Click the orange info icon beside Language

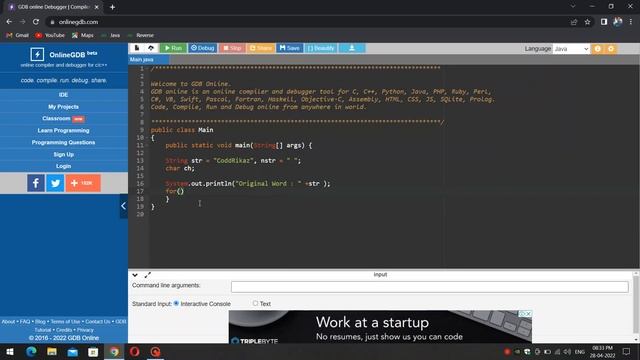click(598, 49)
